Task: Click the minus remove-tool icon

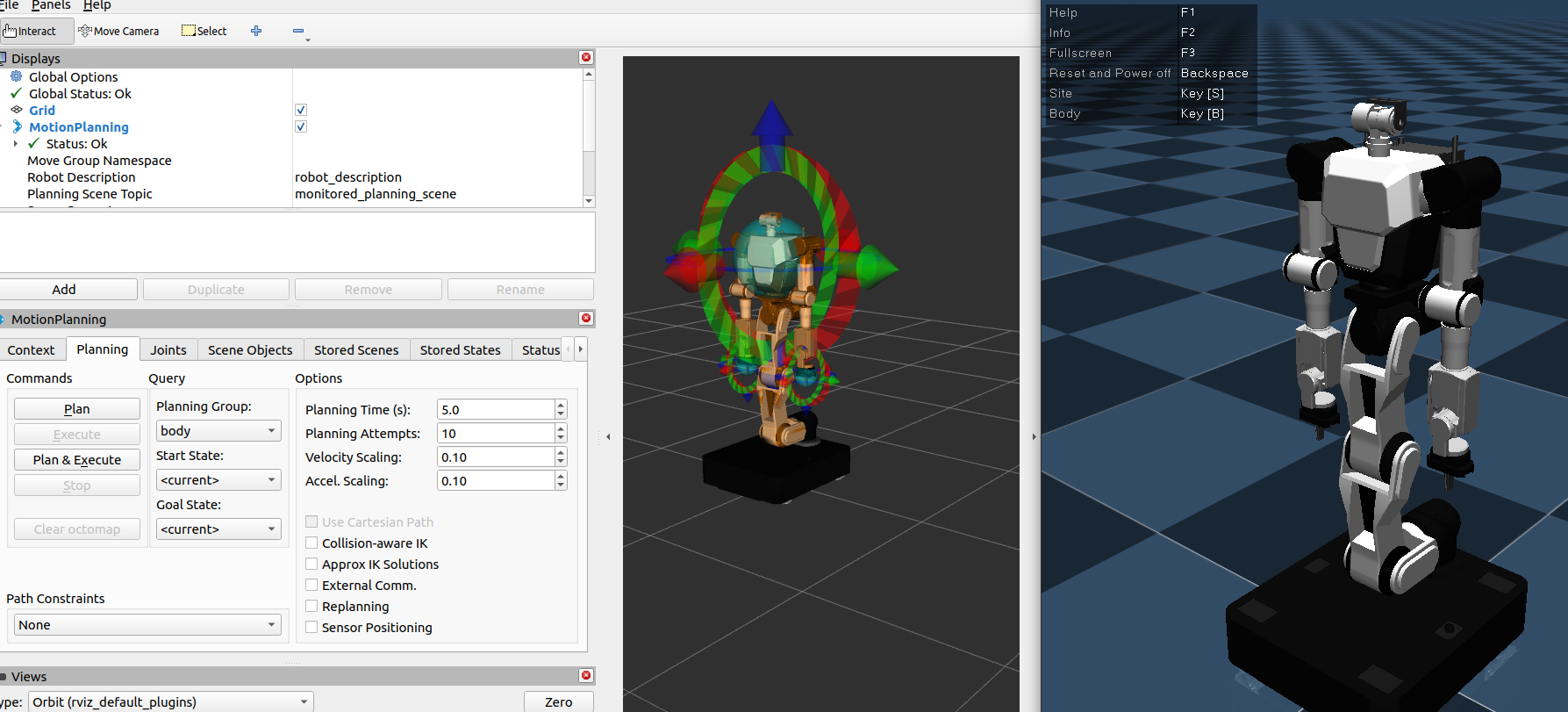Action: 298,31
